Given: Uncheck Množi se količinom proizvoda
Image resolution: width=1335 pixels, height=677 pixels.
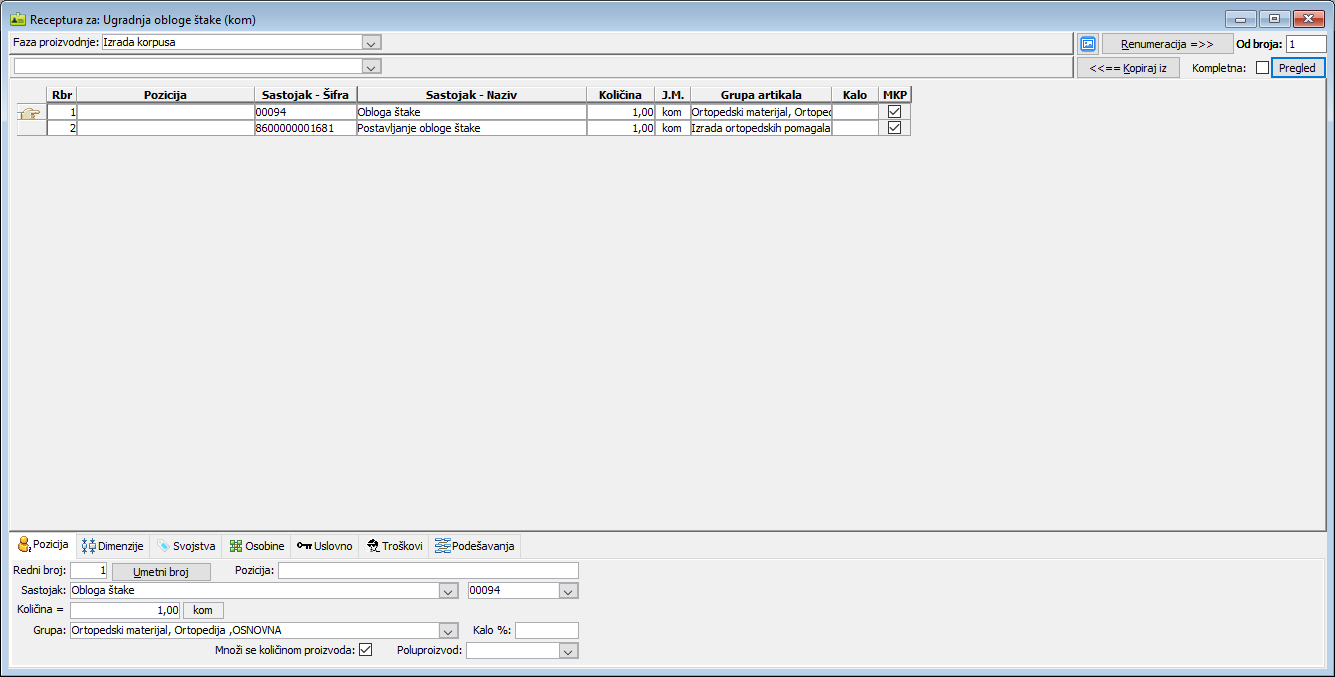Looking at the screenshot, I should click(x=365, y=650).
